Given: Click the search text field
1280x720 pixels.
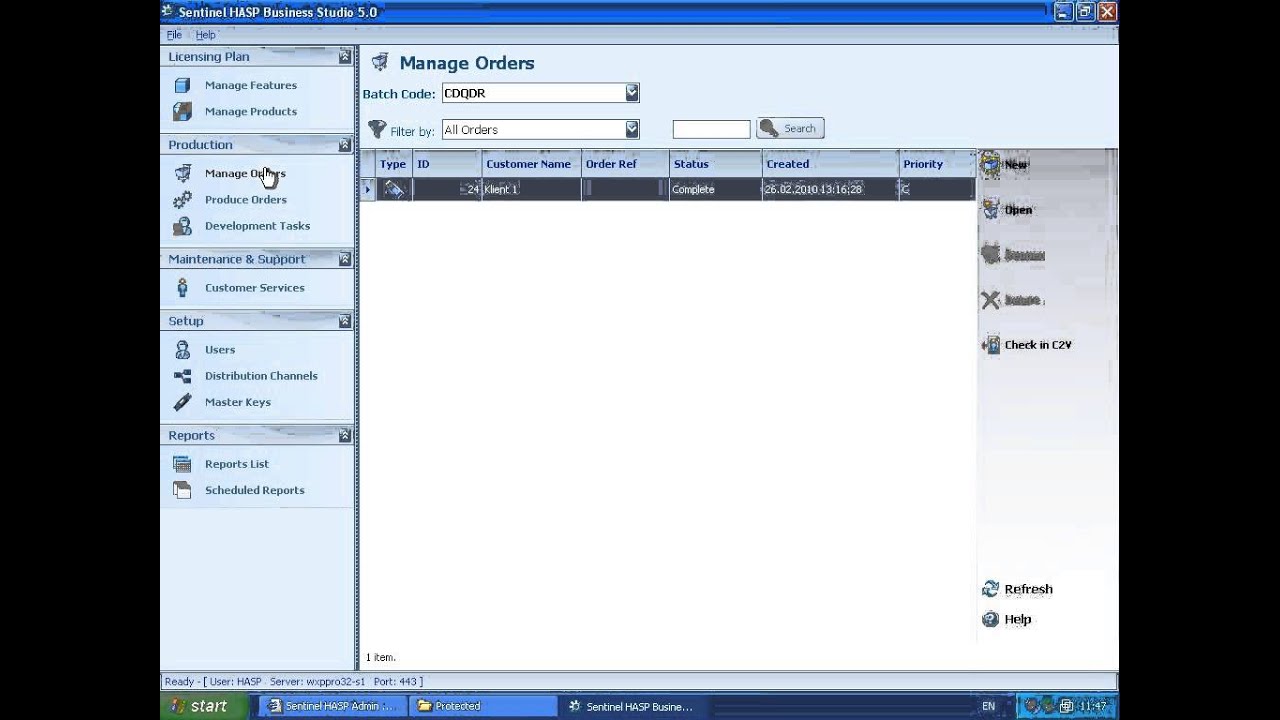Looking at the screenshot, I should (711, 129).
